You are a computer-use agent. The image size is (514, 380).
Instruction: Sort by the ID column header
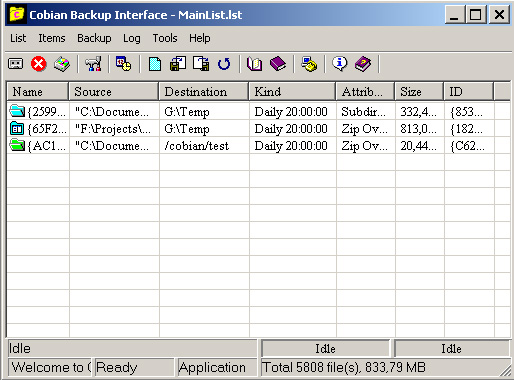tap(469, 92)
